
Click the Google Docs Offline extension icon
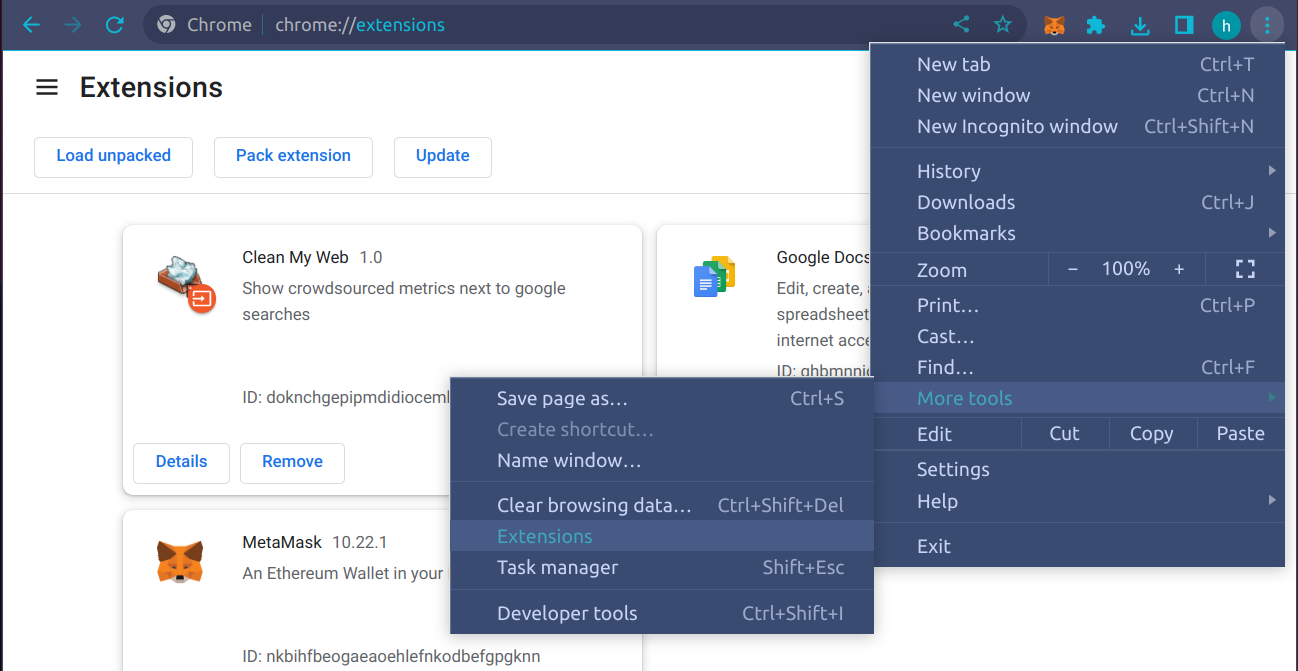pyautogui.click(x=714, y=277)
